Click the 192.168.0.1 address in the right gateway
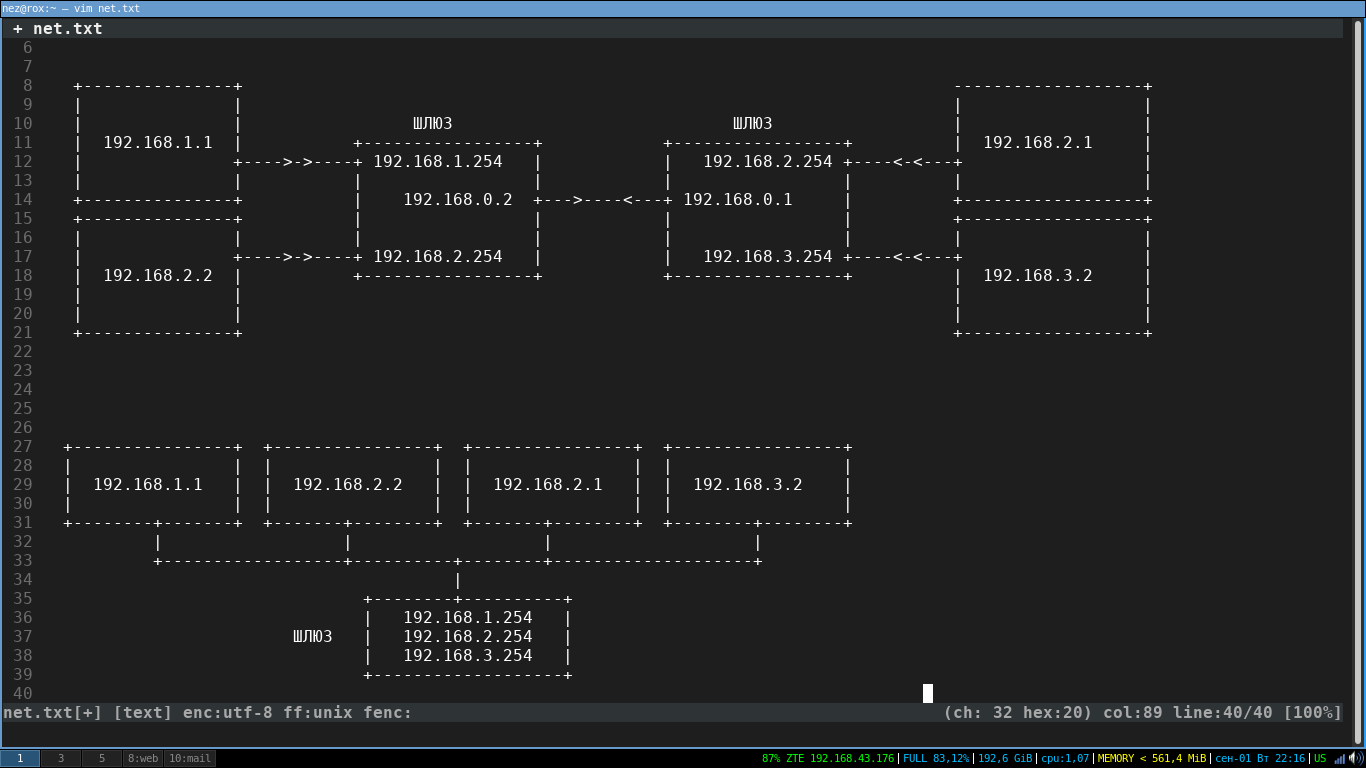Screen dimensions: 1366x768 pos(738,199)
